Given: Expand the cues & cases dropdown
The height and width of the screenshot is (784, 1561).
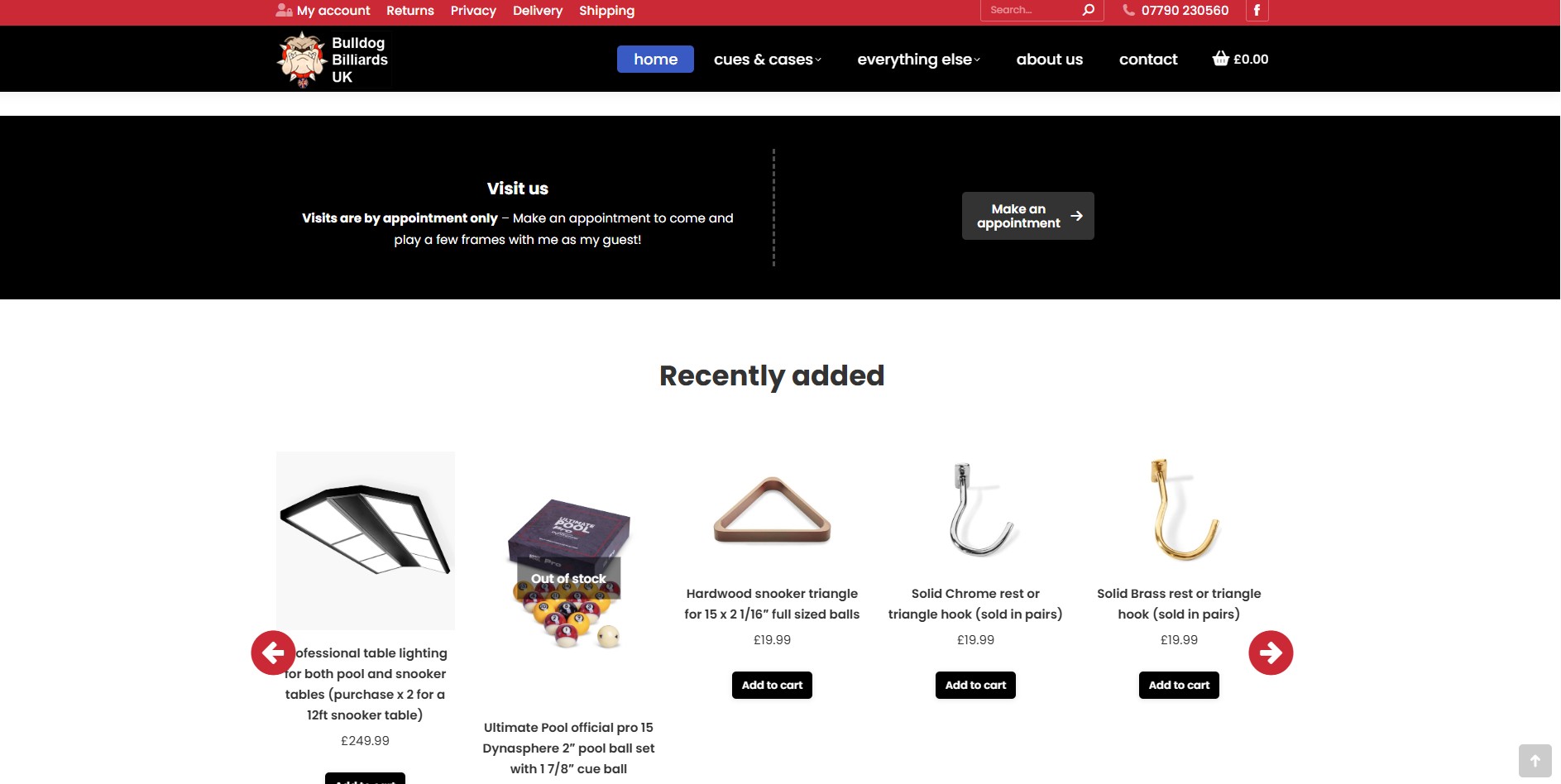Looking at the screenshot, I should point(768,60).
